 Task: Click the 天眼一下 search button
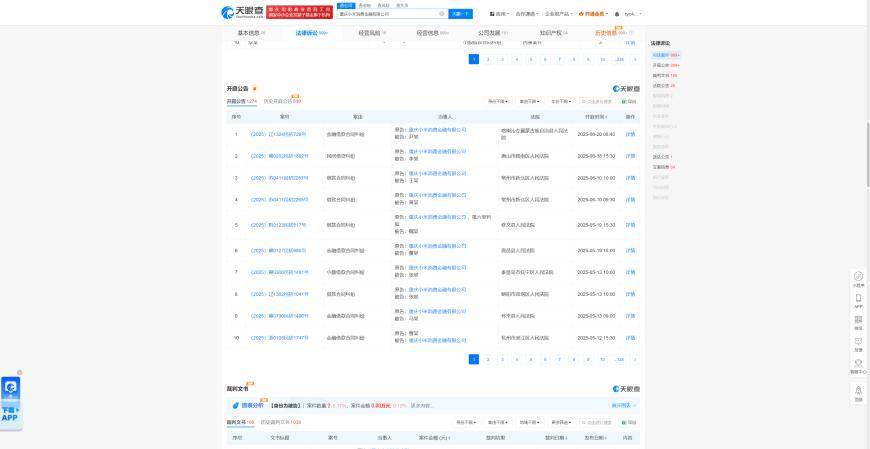[461, 14]
